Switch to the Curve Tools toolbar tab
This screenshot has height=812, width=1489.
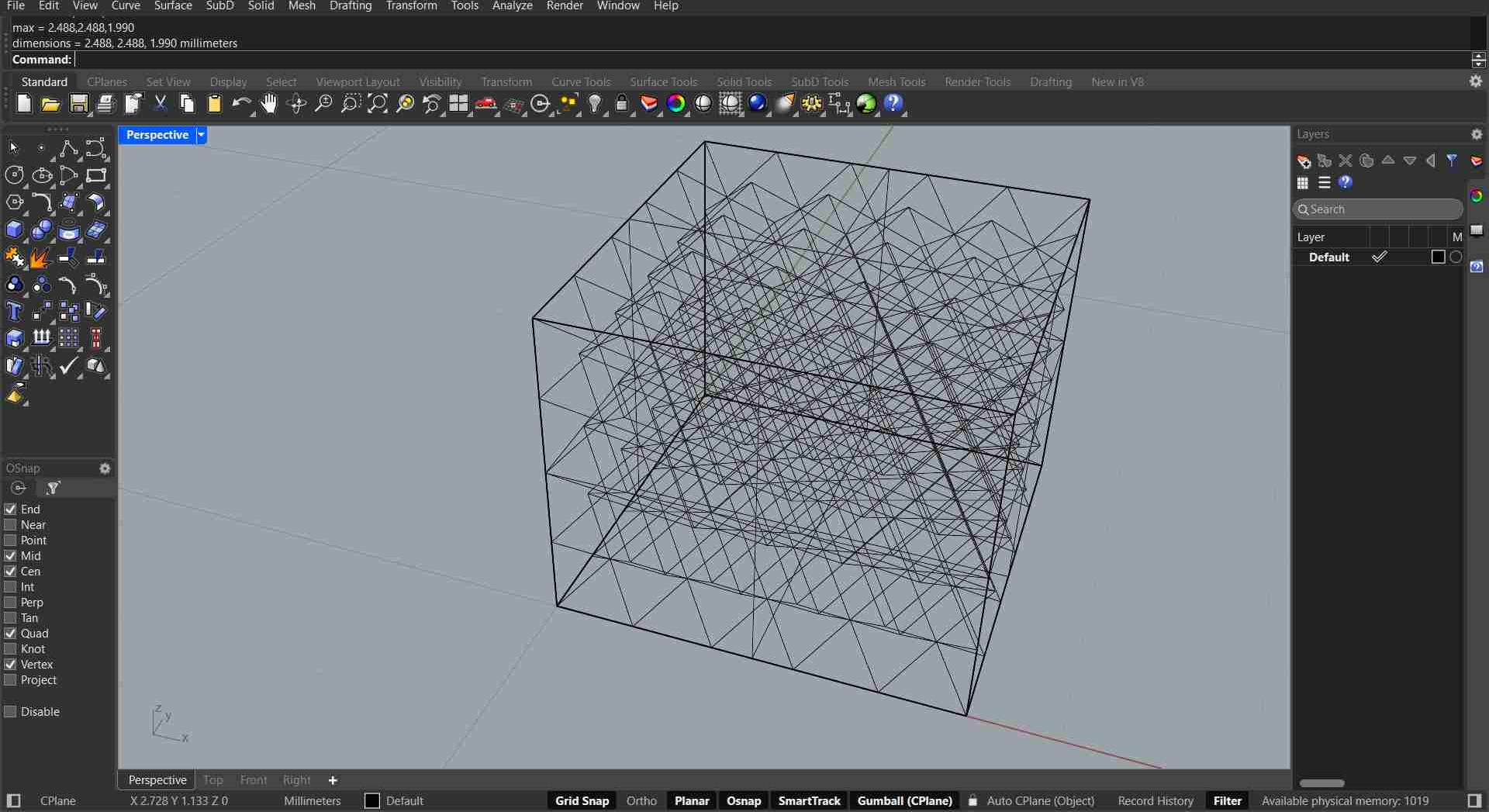tap(581, 81)
